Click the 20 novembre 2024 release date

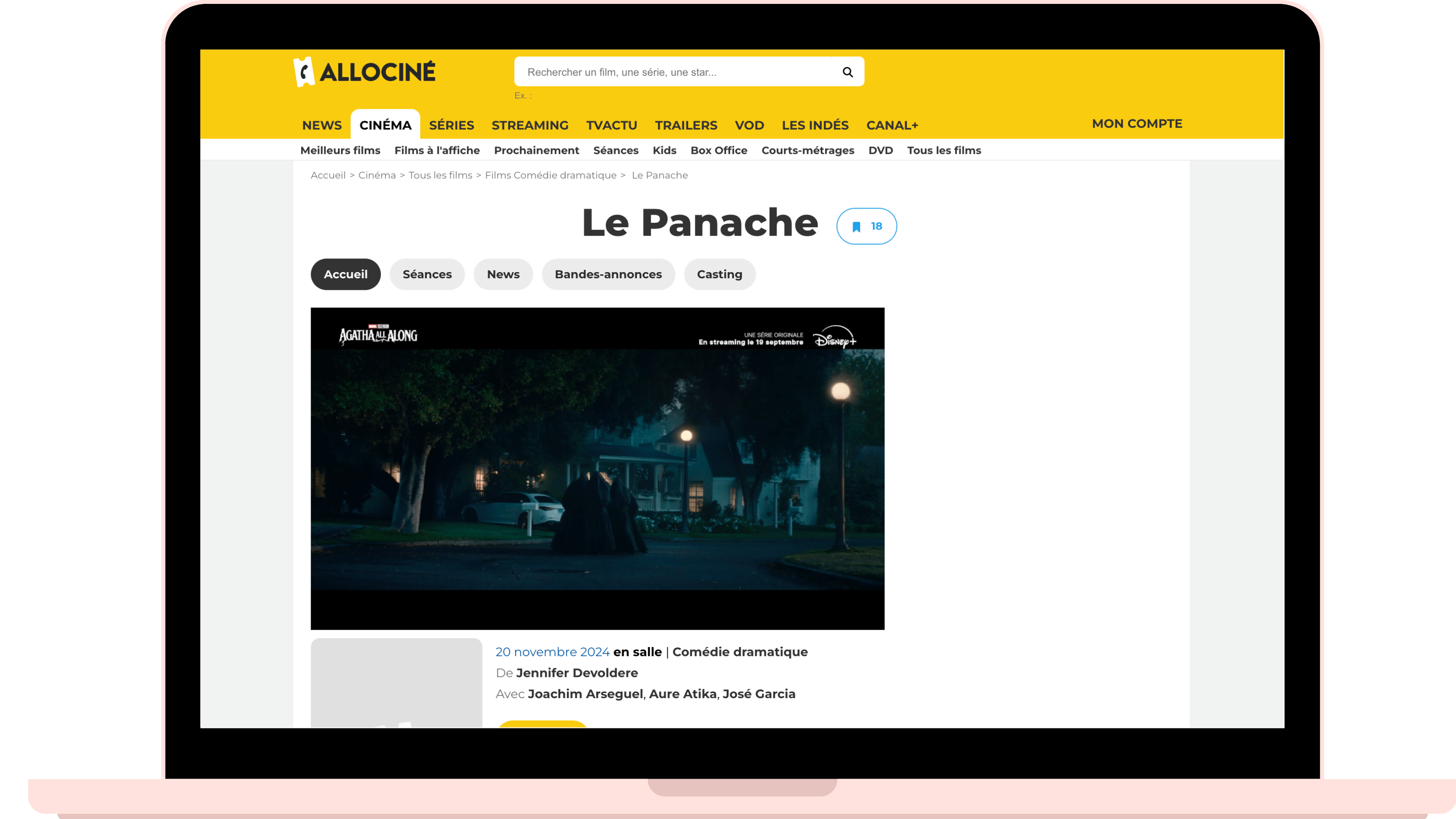pyautogui.click(x=552, y=652)
